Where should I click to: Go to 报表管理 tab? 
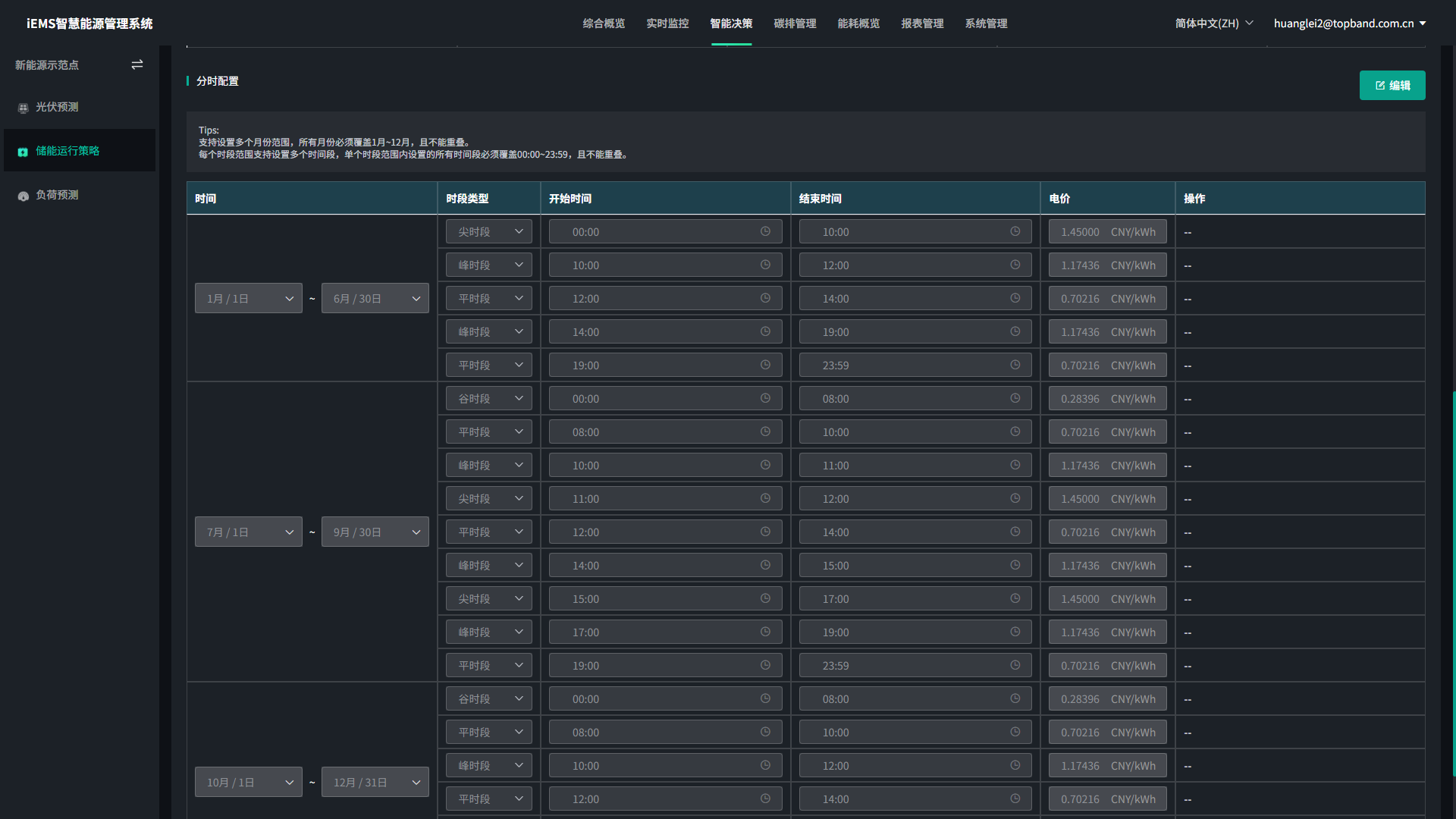[x=922, y=24]
